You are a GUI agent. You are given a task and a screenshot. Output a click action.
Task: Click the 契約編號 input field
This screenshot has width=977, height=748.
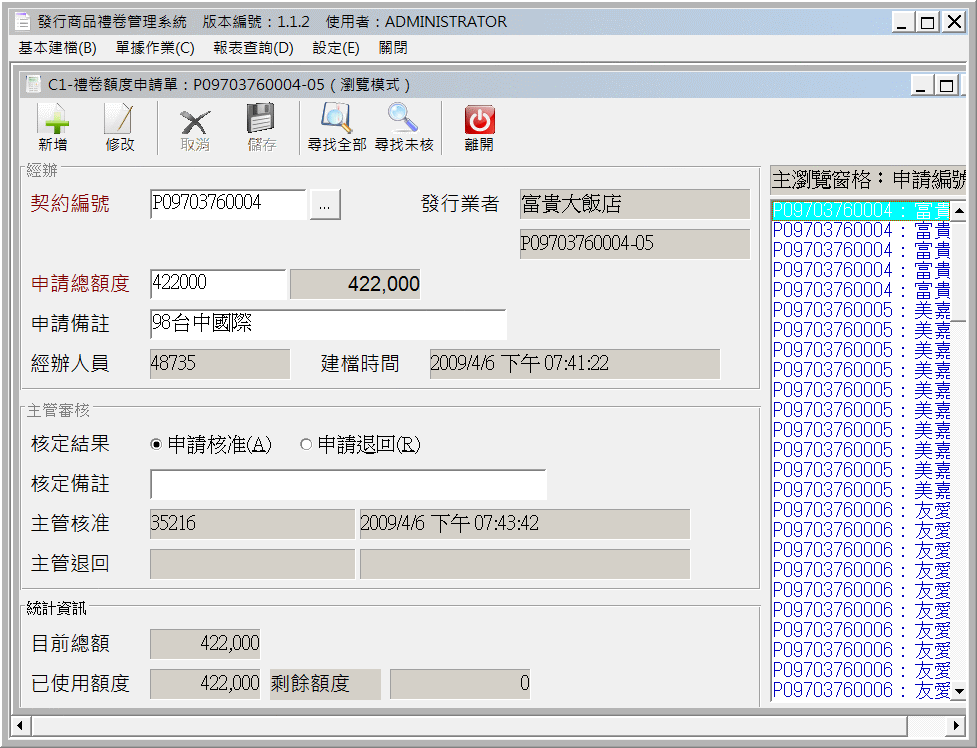pyautogui.click(x=229, y=204)
